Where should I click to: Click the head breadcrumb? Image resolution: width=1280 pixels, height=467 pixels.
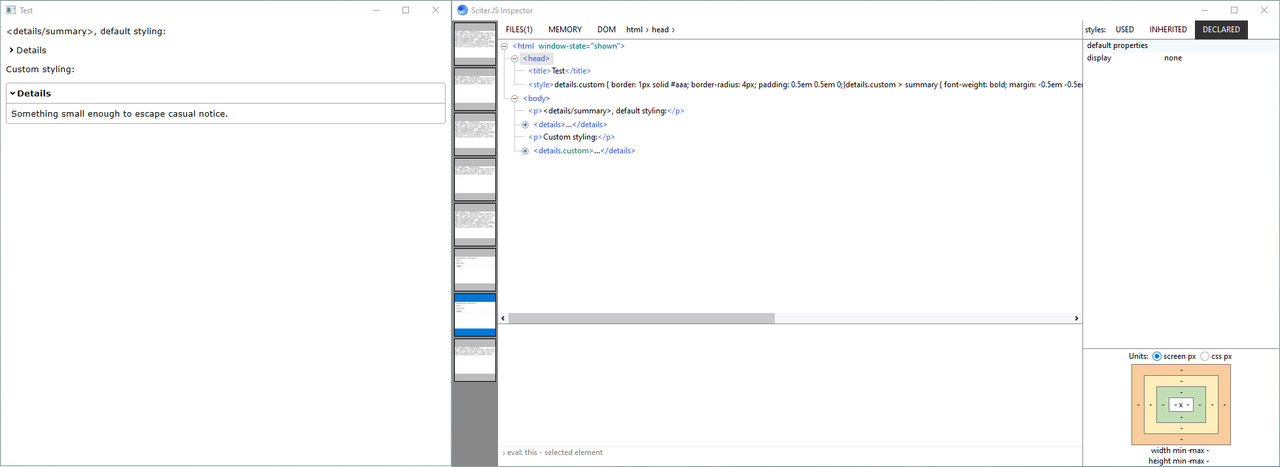point(660,30)
